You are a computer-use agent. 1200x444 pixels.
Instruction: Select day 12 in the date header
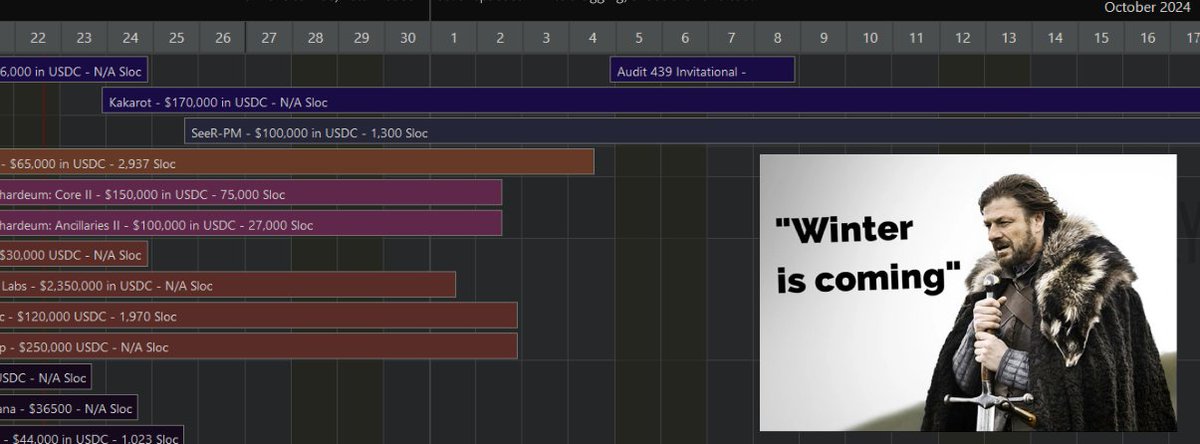(x=962, y=38)
